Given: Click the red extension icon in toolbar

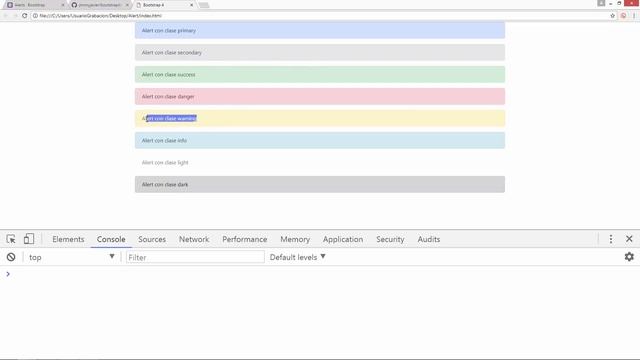Looking at the screenshot, I should point(623,16).
